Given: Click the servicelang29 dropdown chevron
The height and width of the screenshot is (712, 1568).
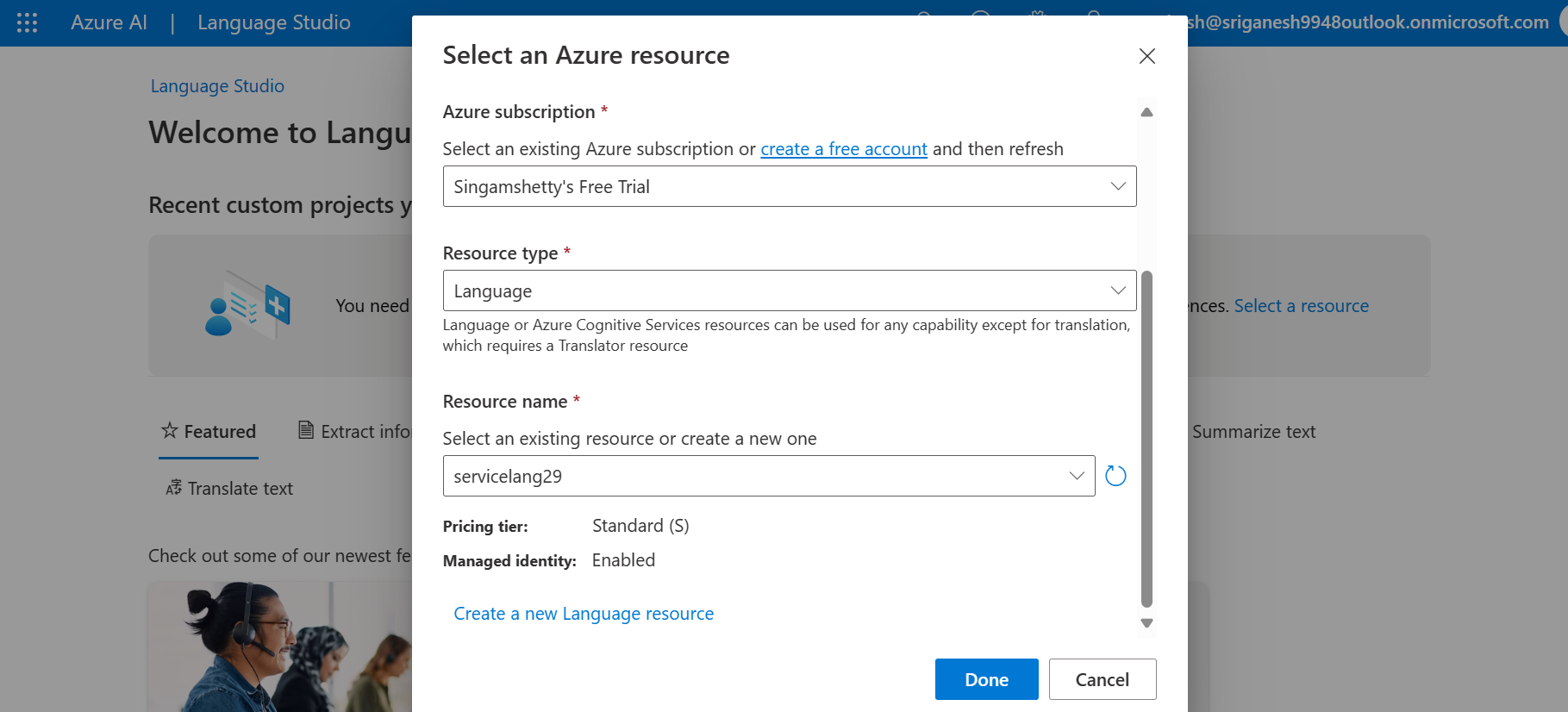Looking at the screenshot, I should click(x=1077, y=476).
